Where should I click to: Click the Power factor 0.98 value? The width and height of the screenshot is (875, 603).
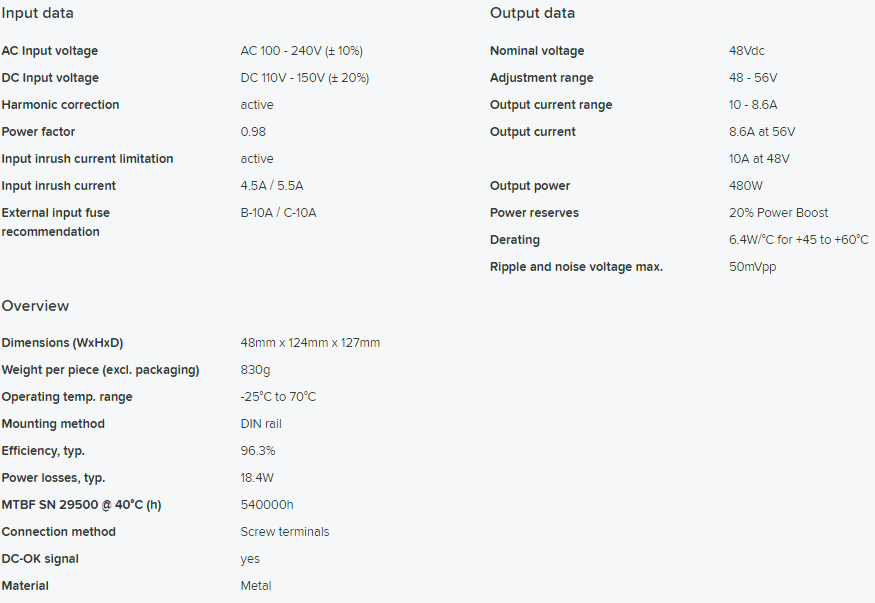(253, 132)
